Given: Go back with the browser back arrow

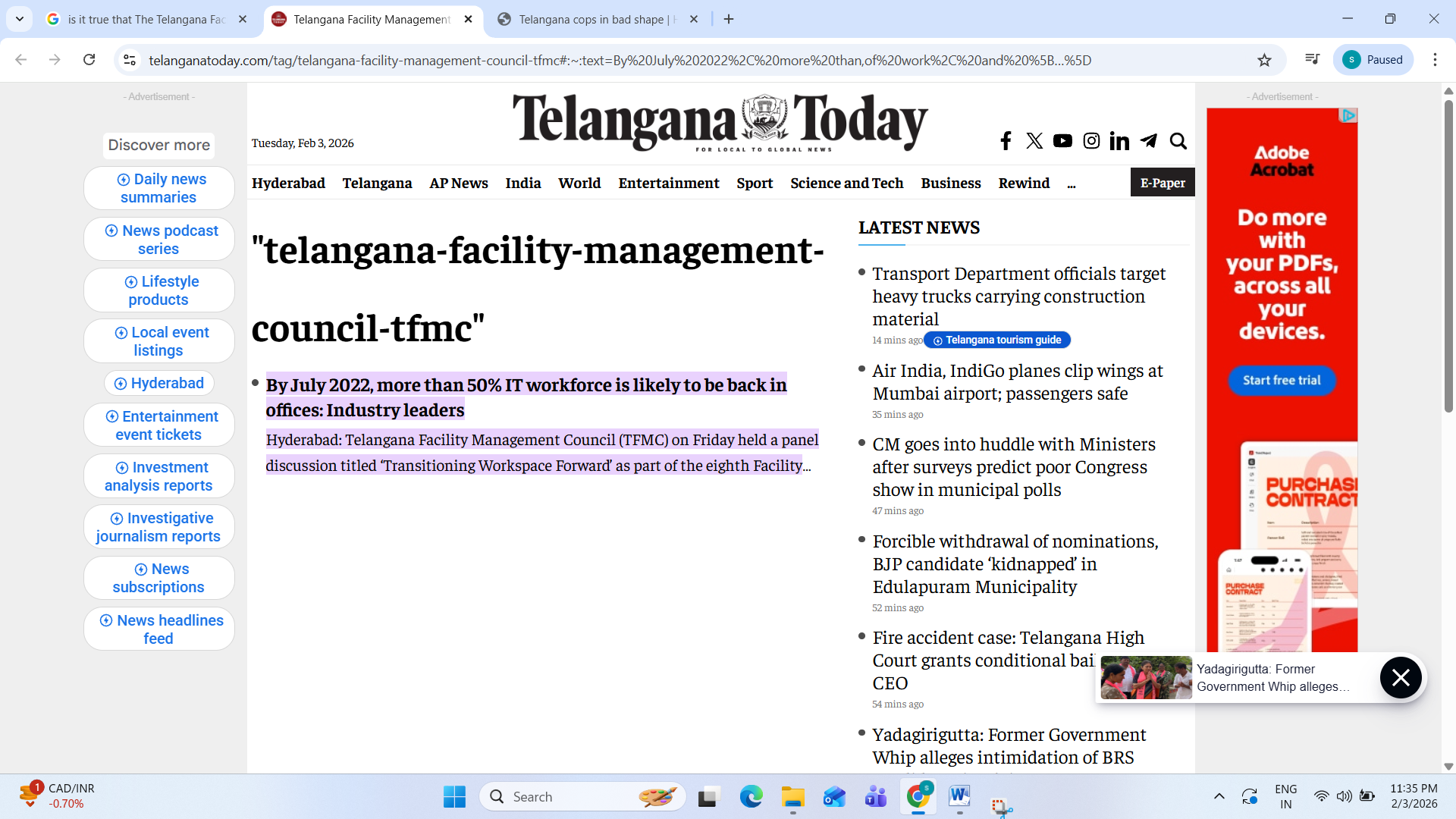Looking at the screenshot, I should pos(21,60).
